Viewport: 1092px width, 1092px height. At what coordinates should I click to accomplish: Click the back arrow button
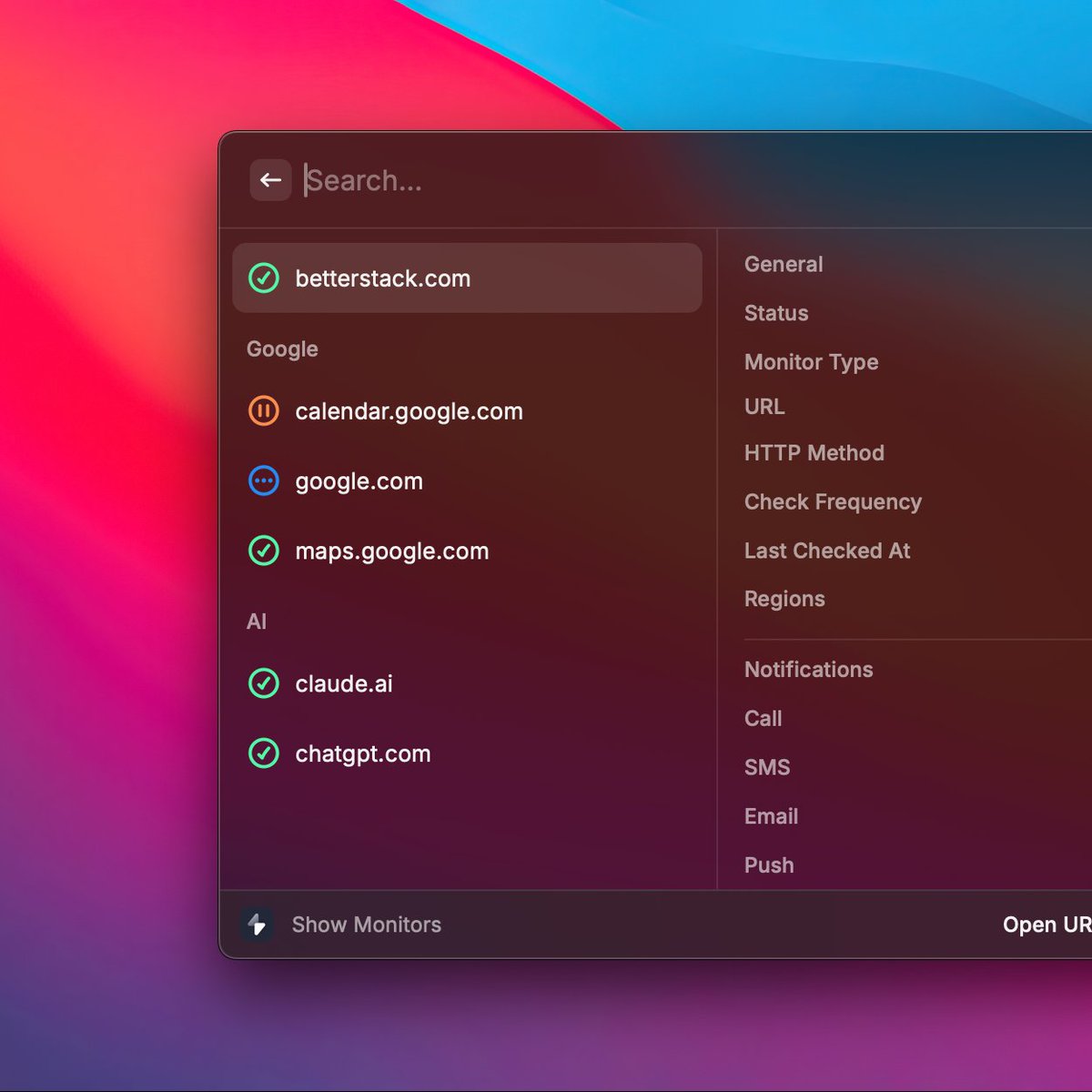tap(270, 180)
